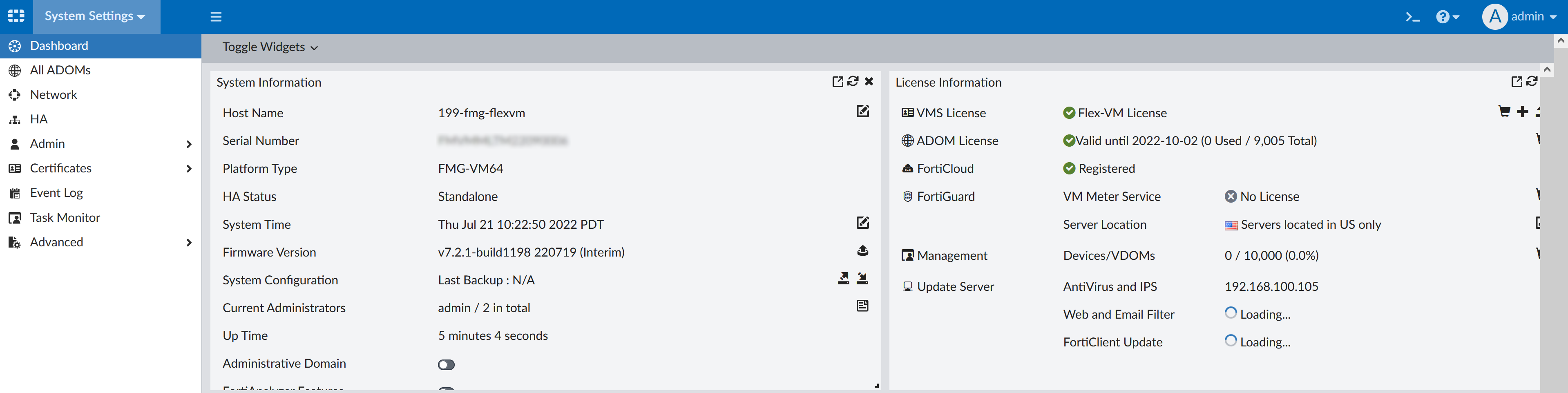The height and width of the screenshot is (393, 1568).
Task: Click the VMS License purchase cart icon
Action: pos(1503,112)
